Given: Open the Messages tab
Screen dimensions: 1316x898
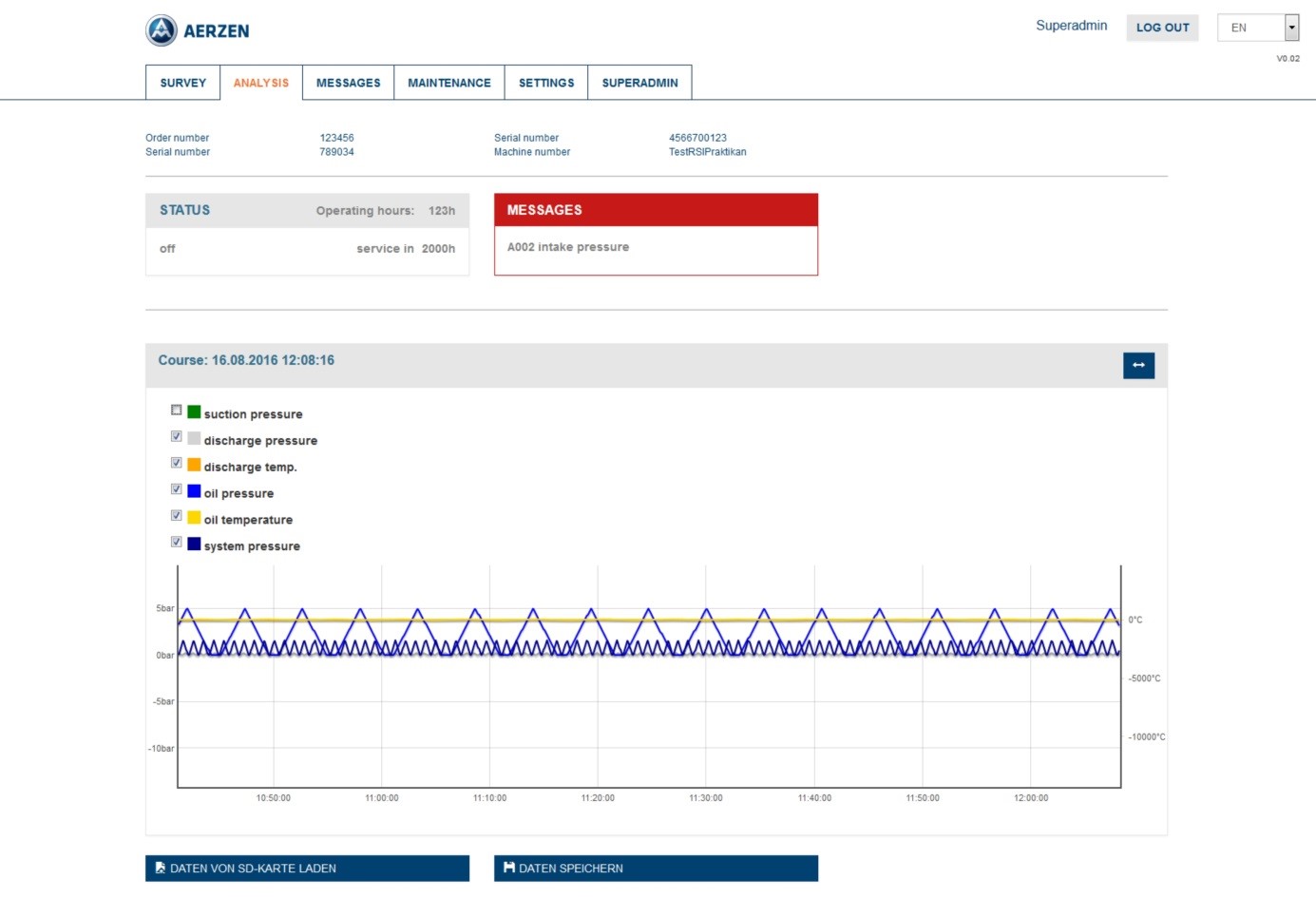Looking at the screenshot, I should pyautogui.click(x=348, y=83).
